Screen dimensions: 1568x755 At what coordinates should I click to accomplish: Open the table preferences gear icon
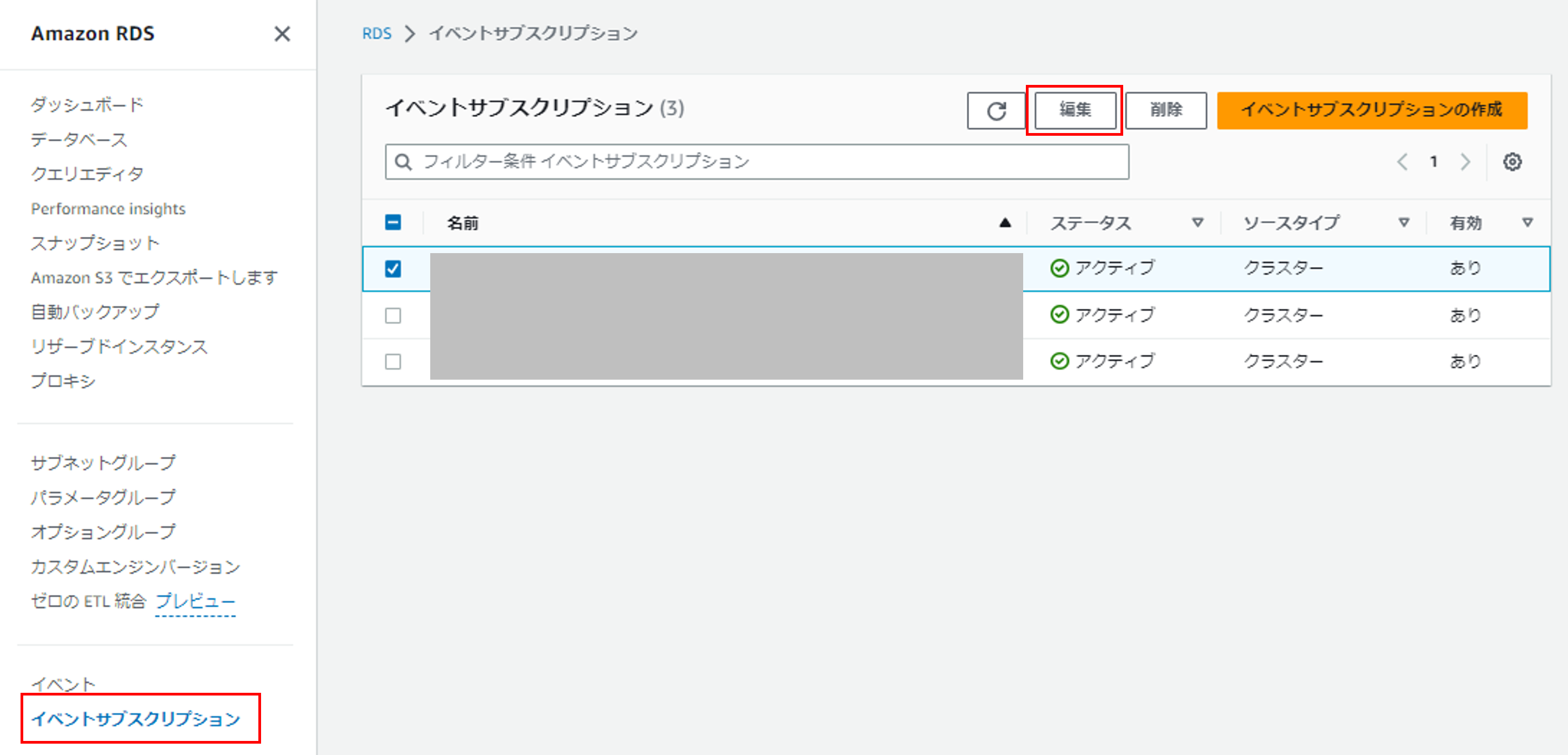1513,161
